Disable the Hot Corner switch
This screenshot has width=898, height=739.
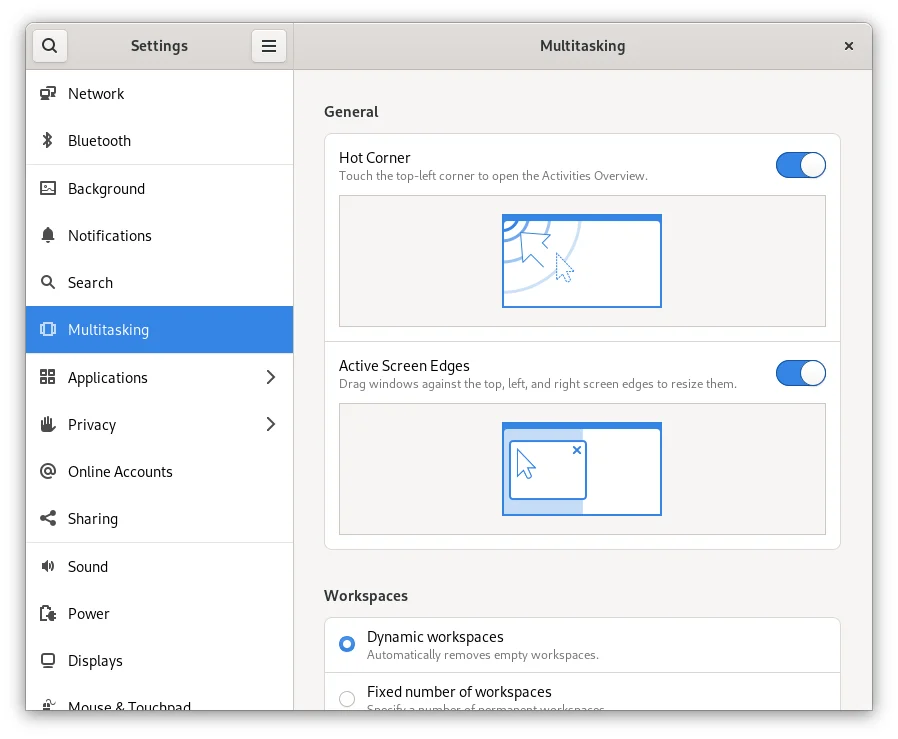tap(800, 166)
